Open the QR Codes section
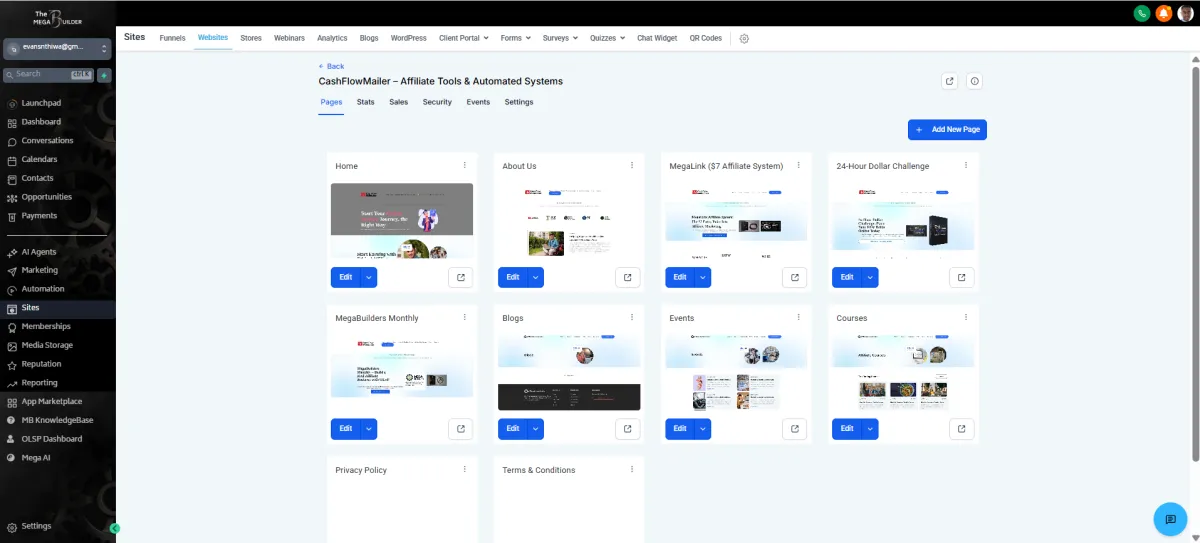This screenshot has width=1200, height=543. (705, 38)
